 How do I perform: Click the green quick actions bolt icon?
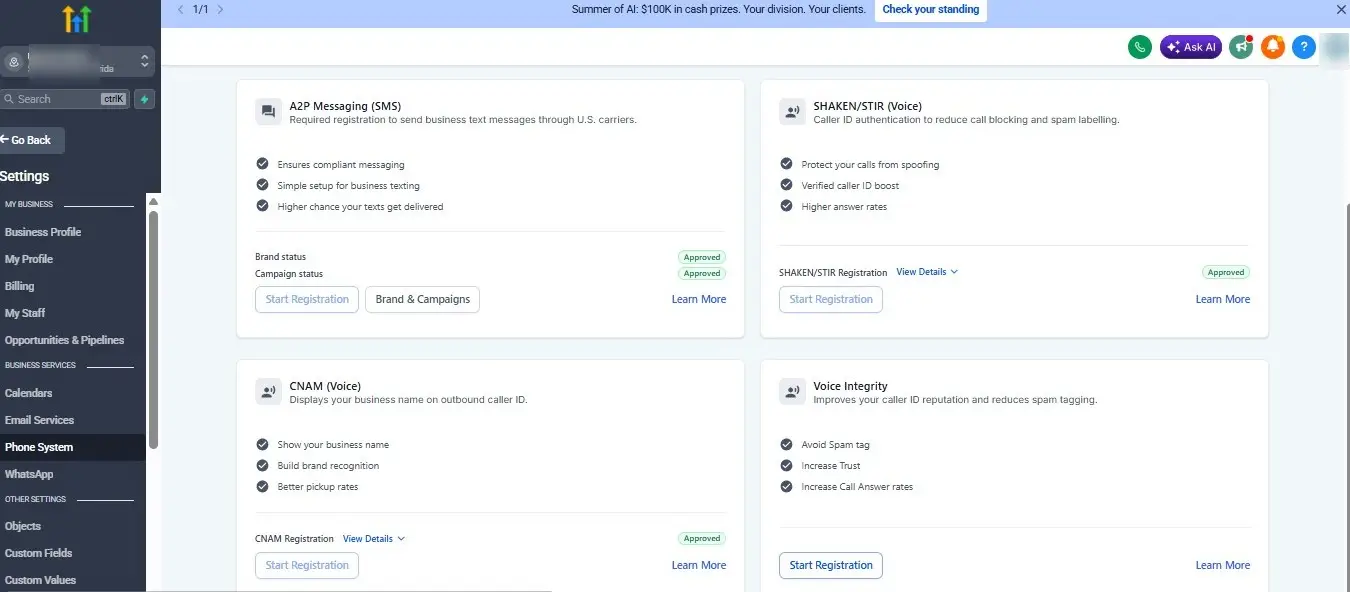(x=145, y=99)
